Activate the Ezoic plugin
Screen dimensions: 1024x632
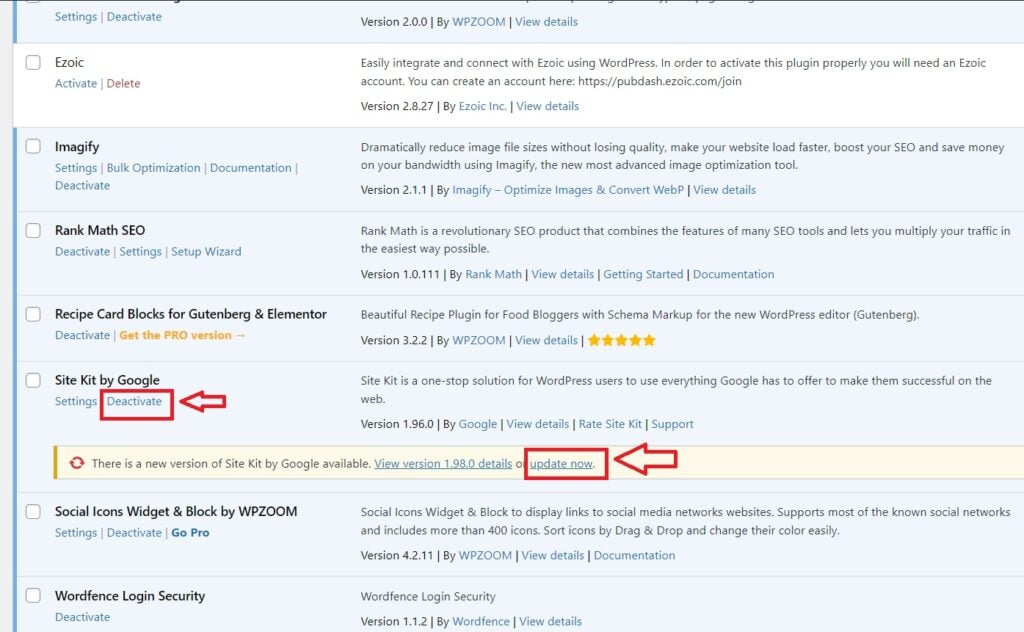[76, 84]
